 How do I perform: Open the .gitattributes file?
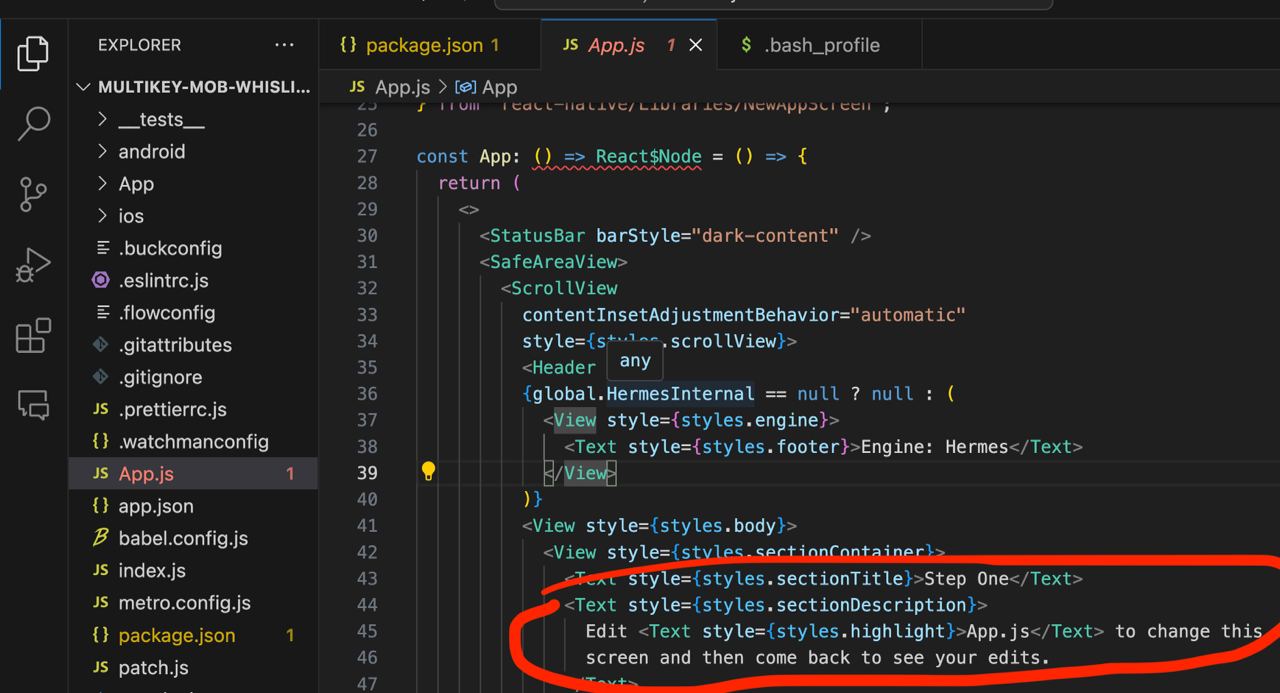click(x=193, y=345)
